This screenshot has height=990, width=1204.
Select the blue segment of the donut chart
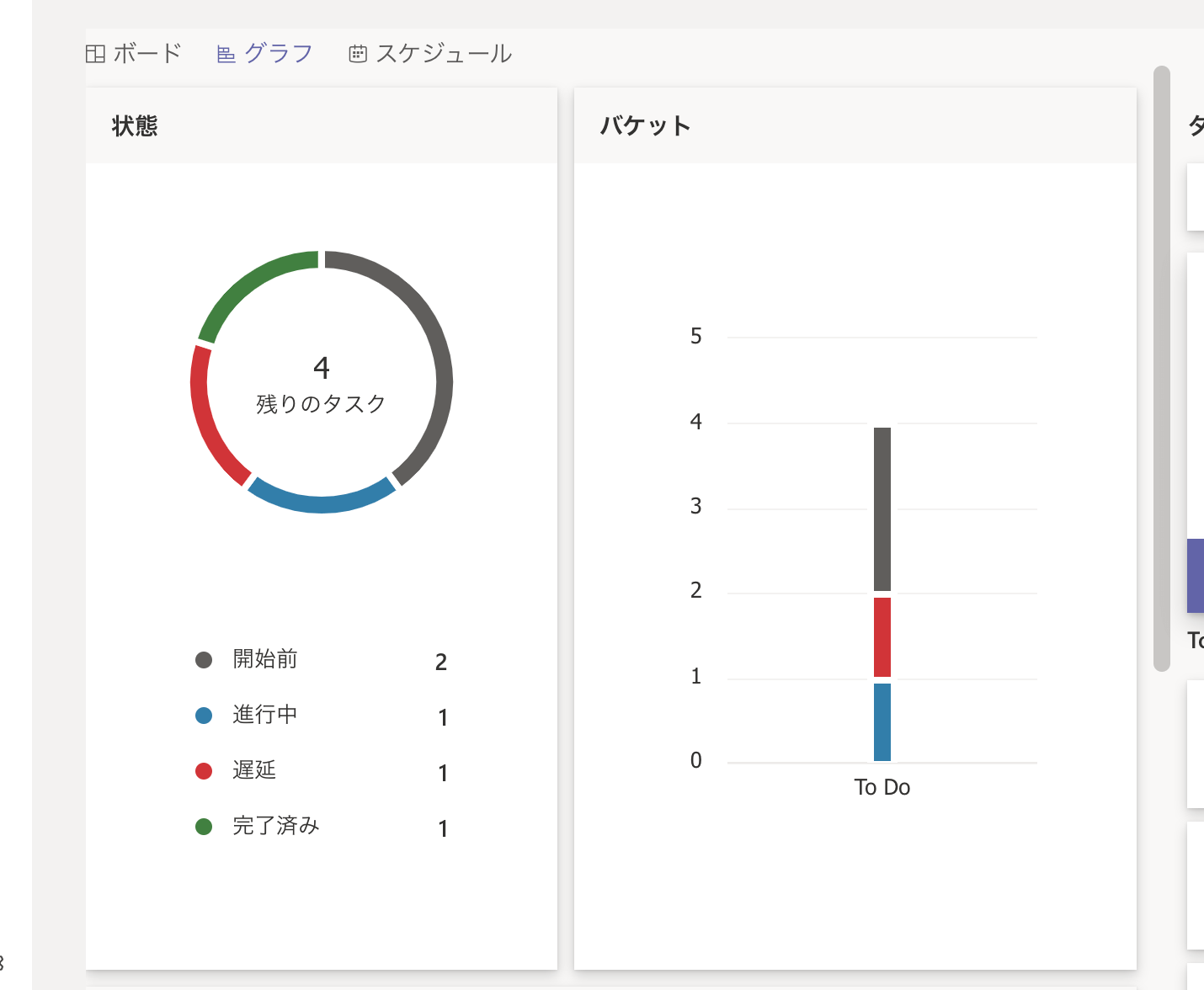(x=322, y=503)
